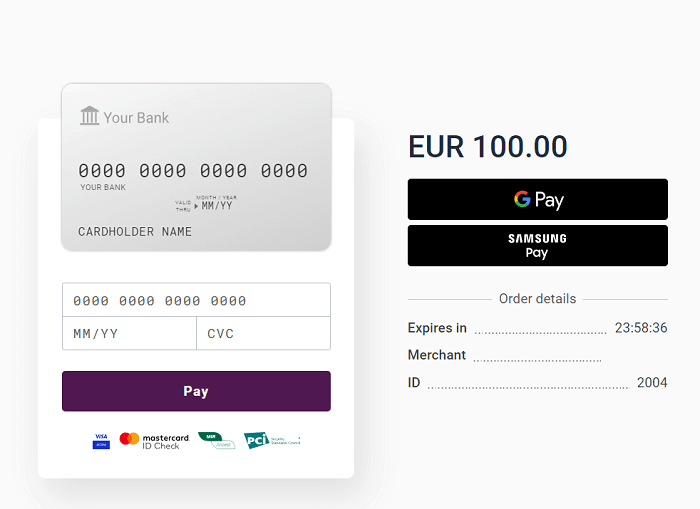Click the Google G logo

click(522, 199)
